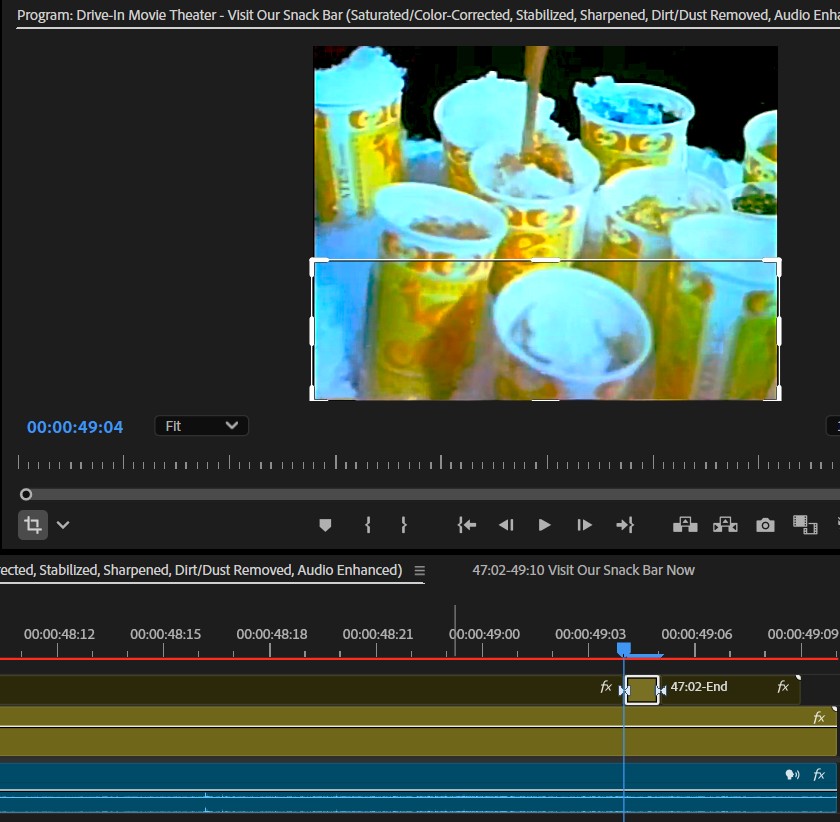Set the Mark In point
Viewport: 840px width, 822px height.
368,525
